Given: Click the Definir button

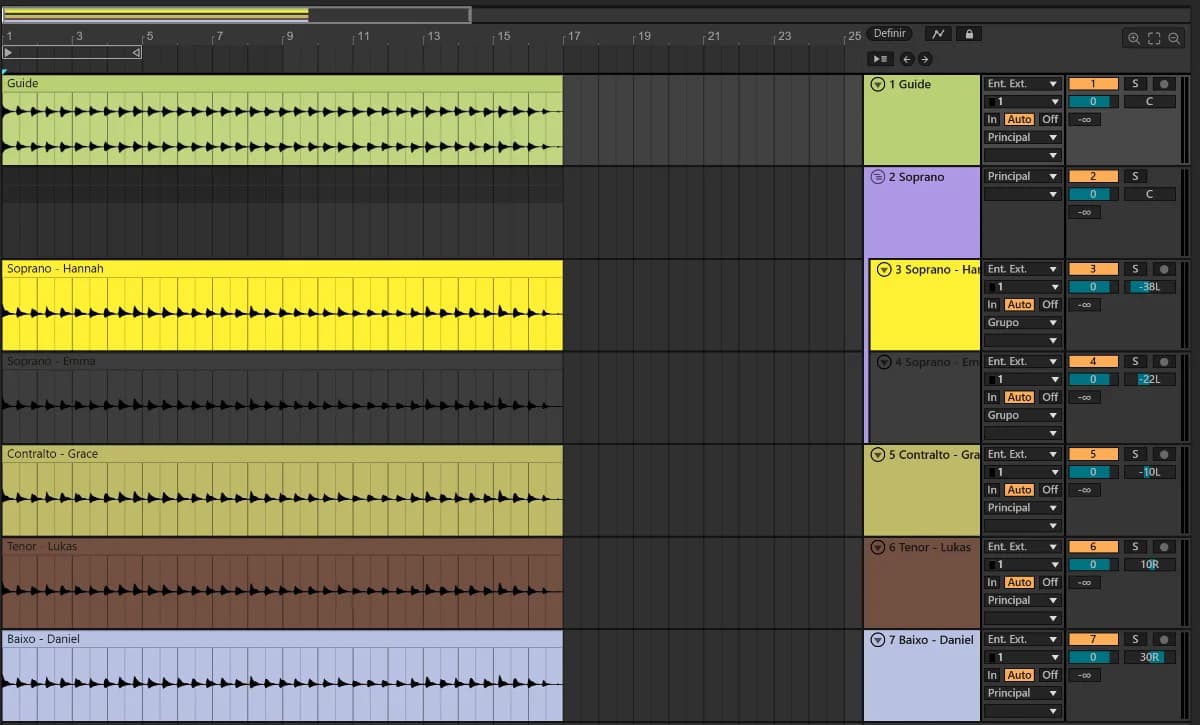Looking at the screenshot, I should click(889, 34).
